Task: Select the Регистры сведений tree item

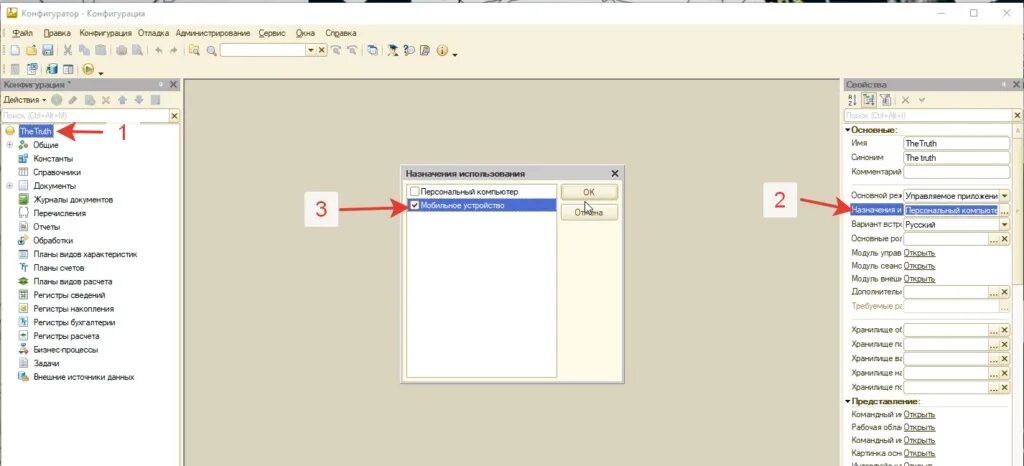Action: click(x=69, y=295)
